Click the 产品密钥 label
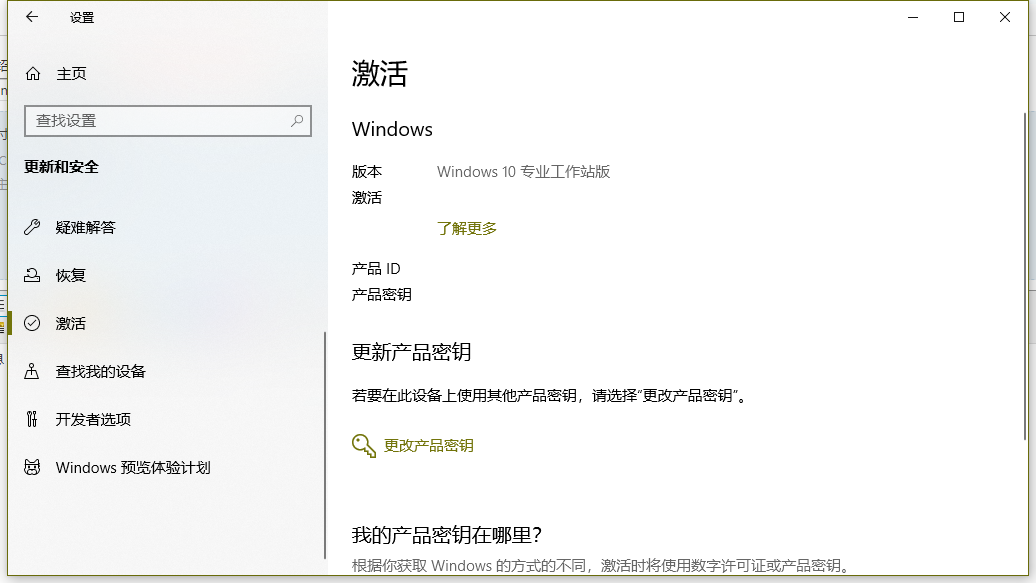This screenshot has width=1036, height=583. [381, 294]
